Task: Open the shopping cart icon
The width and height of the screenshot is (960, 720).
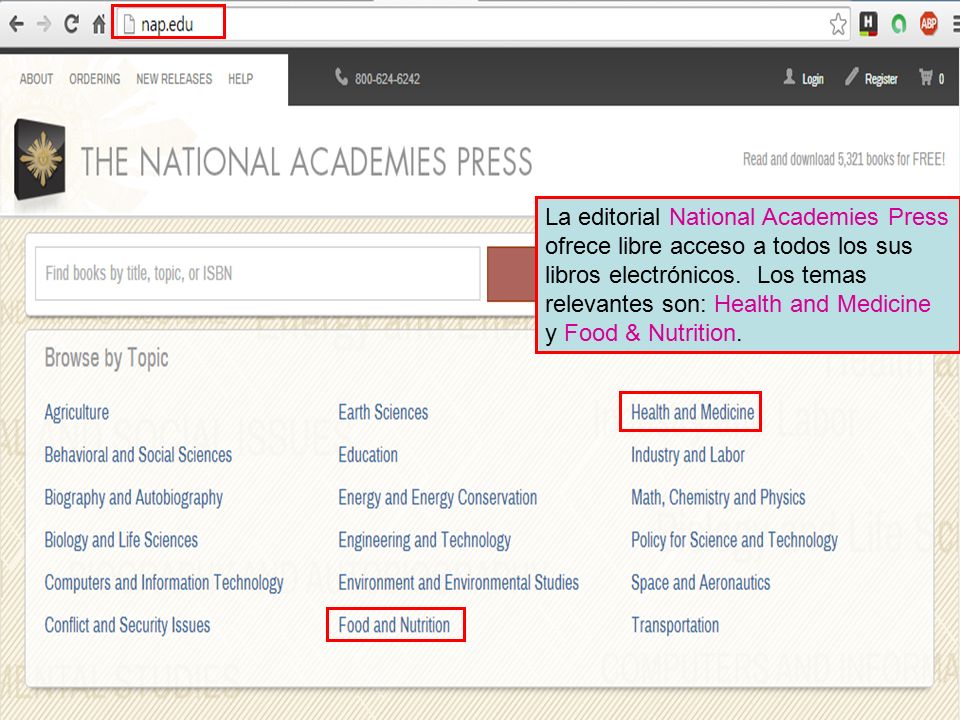Action: coord(925,77)
